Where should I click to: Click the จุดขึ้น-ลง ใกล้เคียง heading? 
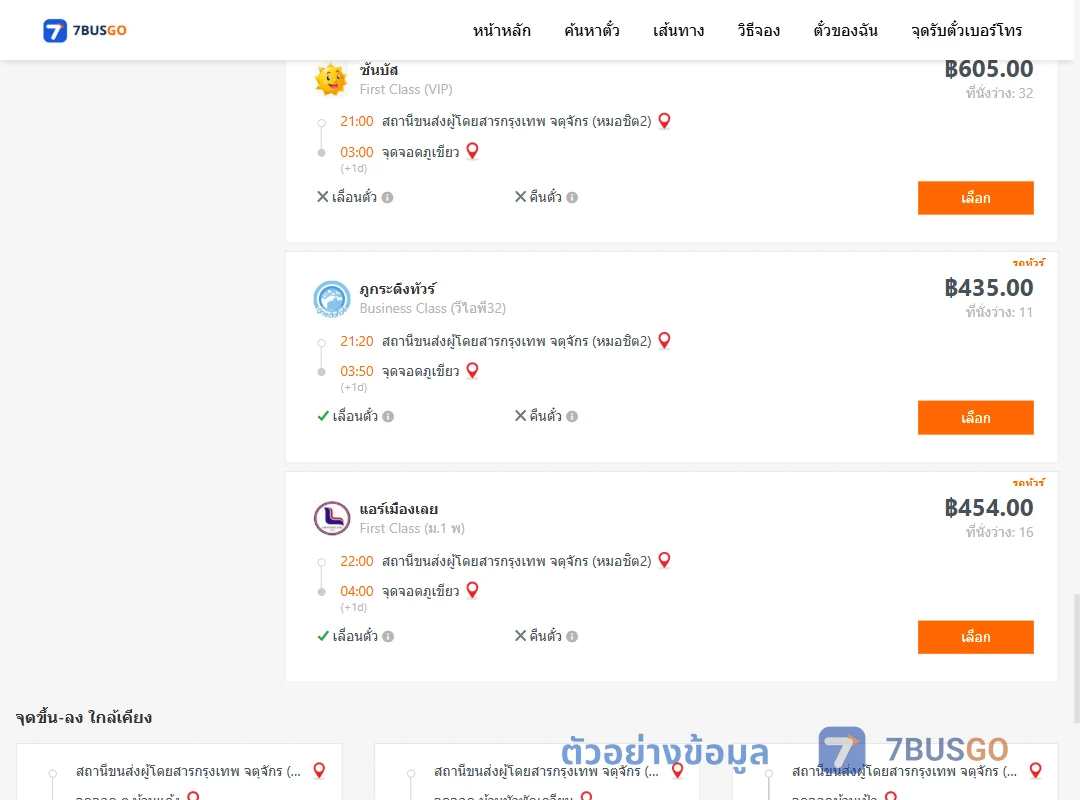(x=83, y=717)
